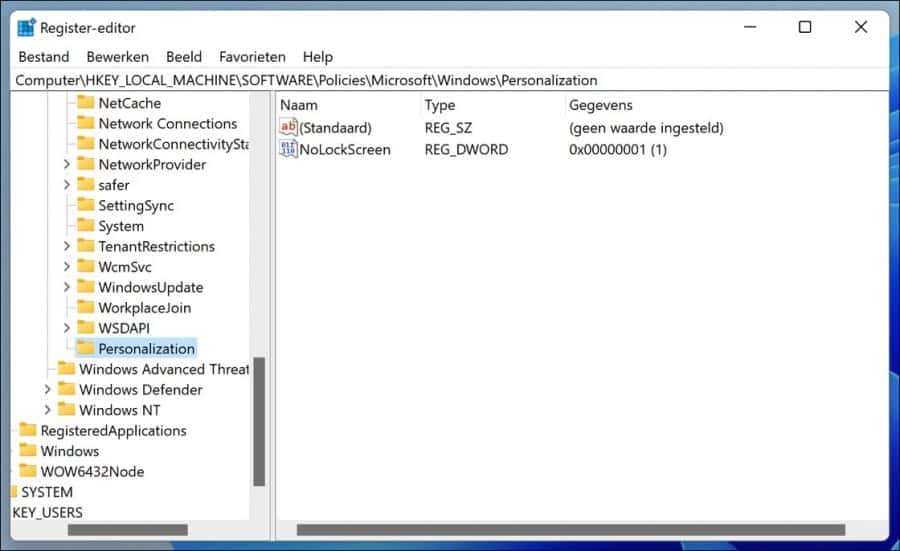This screenshot has height=551, width=900.
Task: Select the NetCache folder icon
Action: (86, 102)
